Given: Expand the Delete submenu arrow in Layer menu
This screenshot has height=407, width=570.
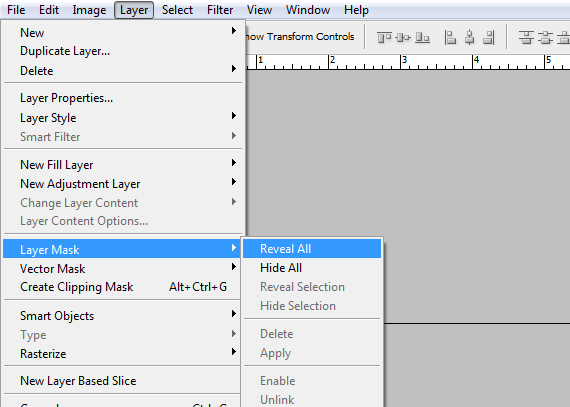Looking at the screenshot, I should pyautogui.click(x=234, y=68).
